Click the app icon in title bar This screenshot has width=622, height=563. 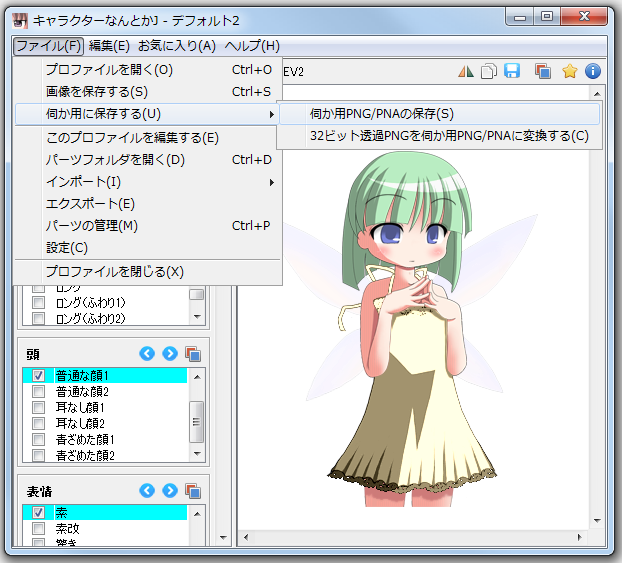(20, 21)
